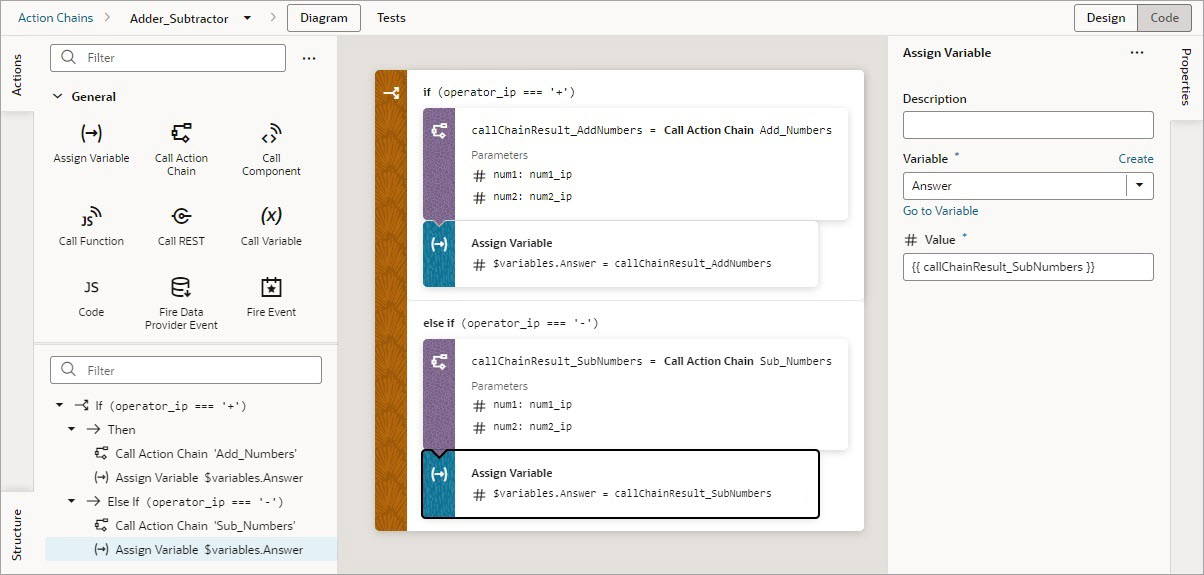Click the purple Add_Numbers call chain icon
This screenshot has height=575, width=1204.
tap(439, 131)
